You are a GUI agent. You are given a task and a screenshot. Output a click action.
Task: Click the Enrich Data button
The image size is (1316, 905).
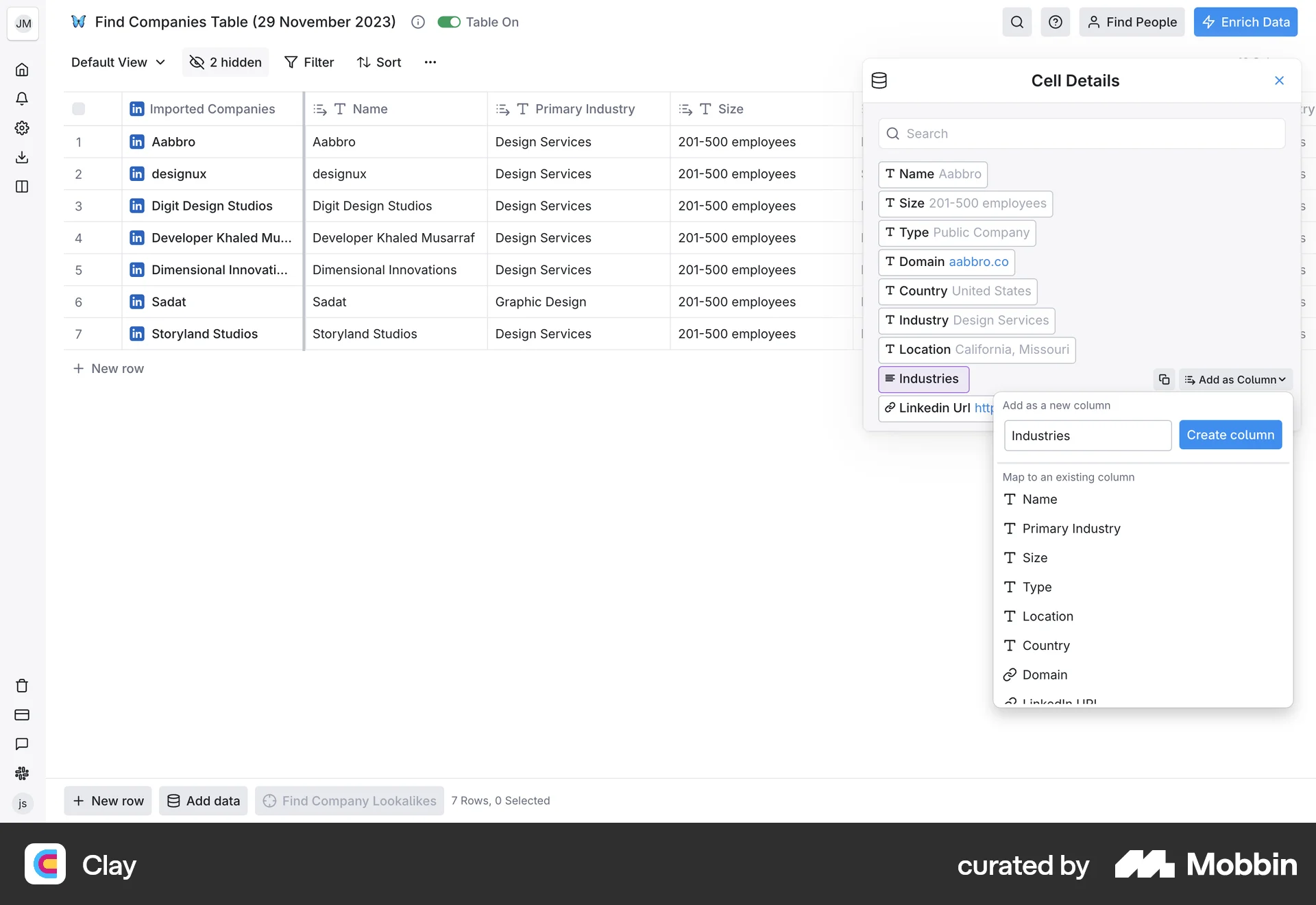click(x=1245, y=22)
